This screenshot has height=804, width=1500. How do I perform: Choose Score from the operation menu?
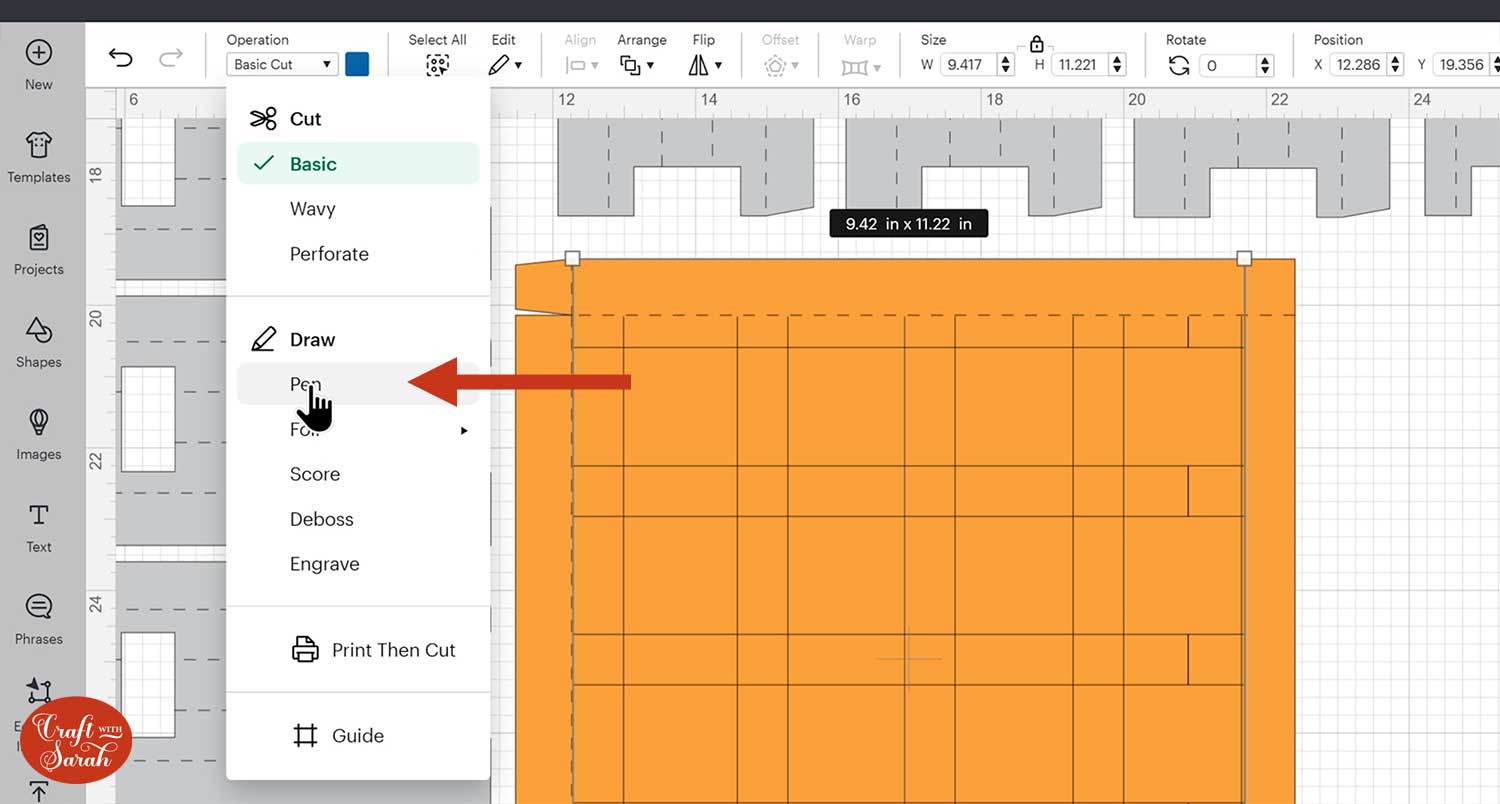(315, 474)
